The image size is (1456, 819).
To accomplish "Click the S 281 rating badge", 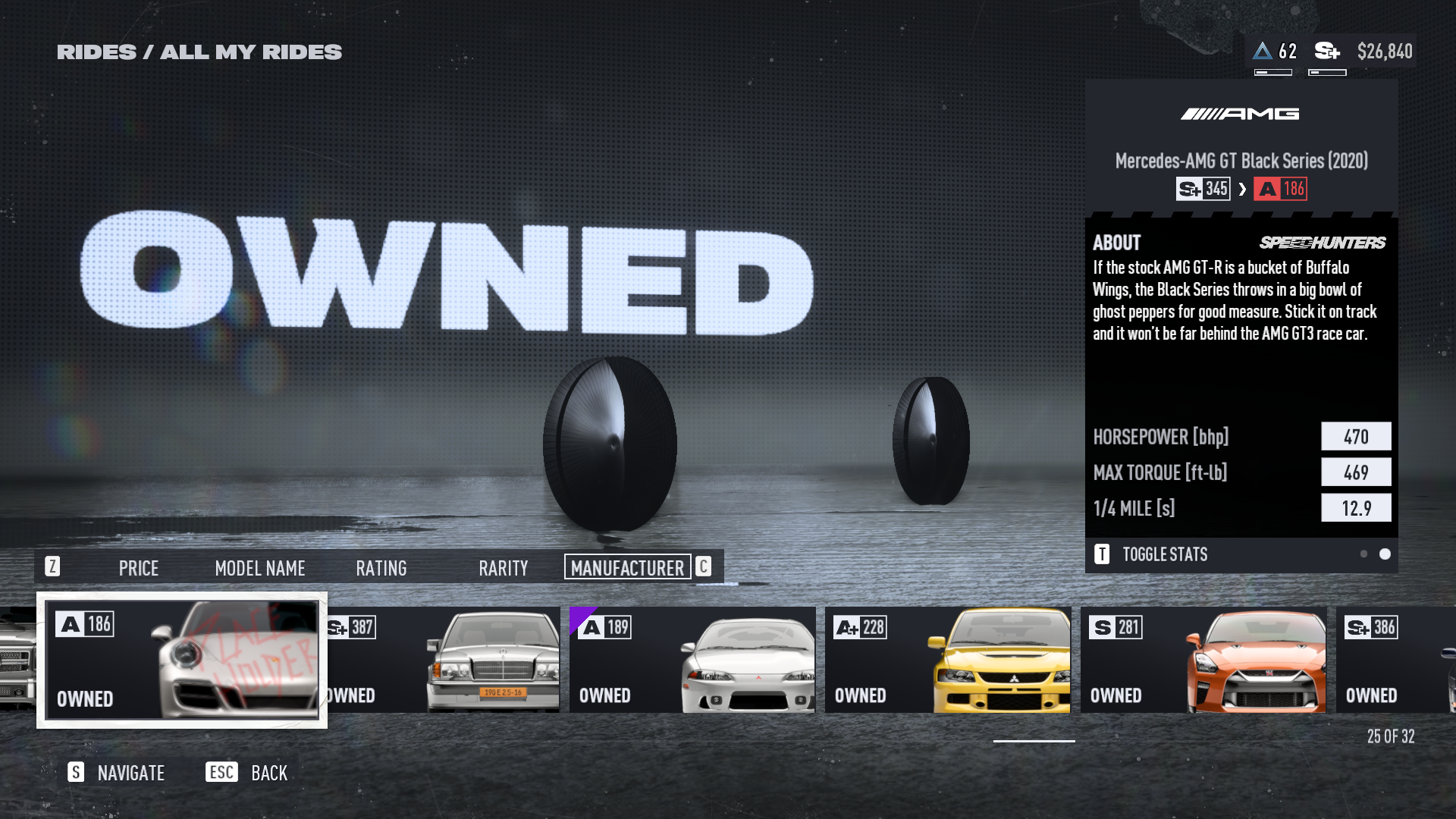I will coord(1116,627).
